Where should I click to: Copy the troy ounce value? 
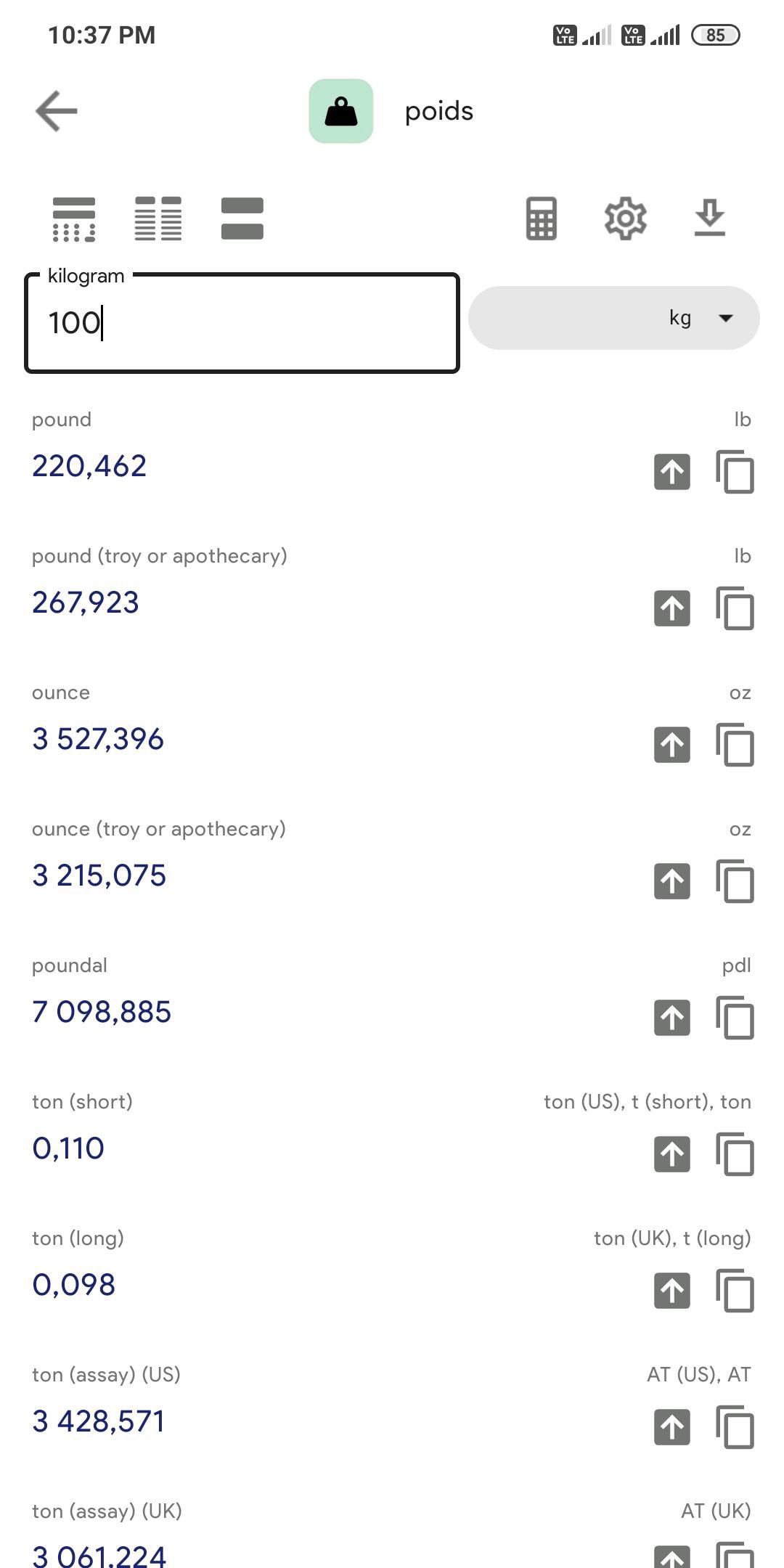click(735, 882)
